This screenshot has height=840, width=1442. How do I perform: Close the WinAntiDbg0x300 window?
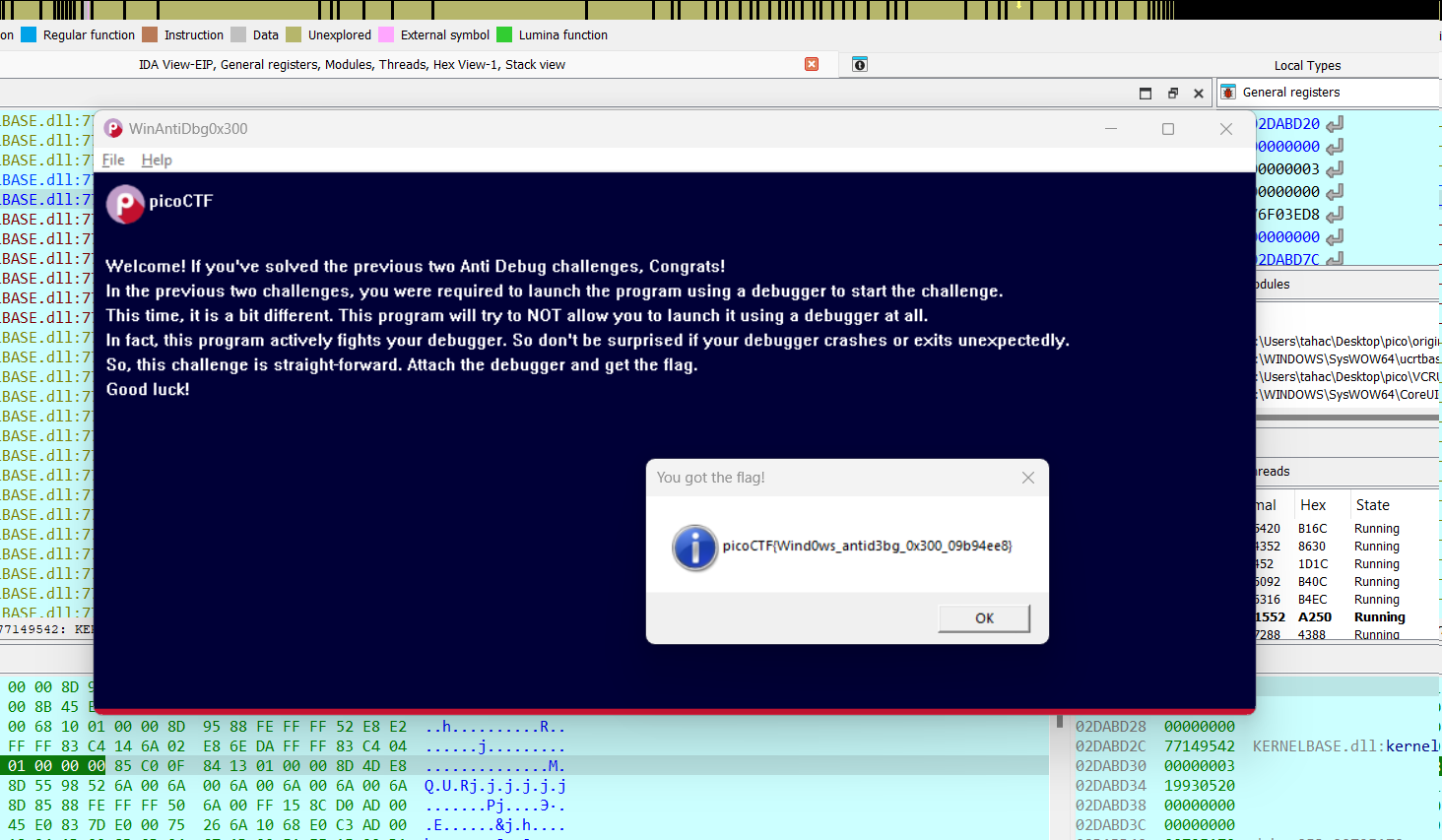click(1226, 129)
